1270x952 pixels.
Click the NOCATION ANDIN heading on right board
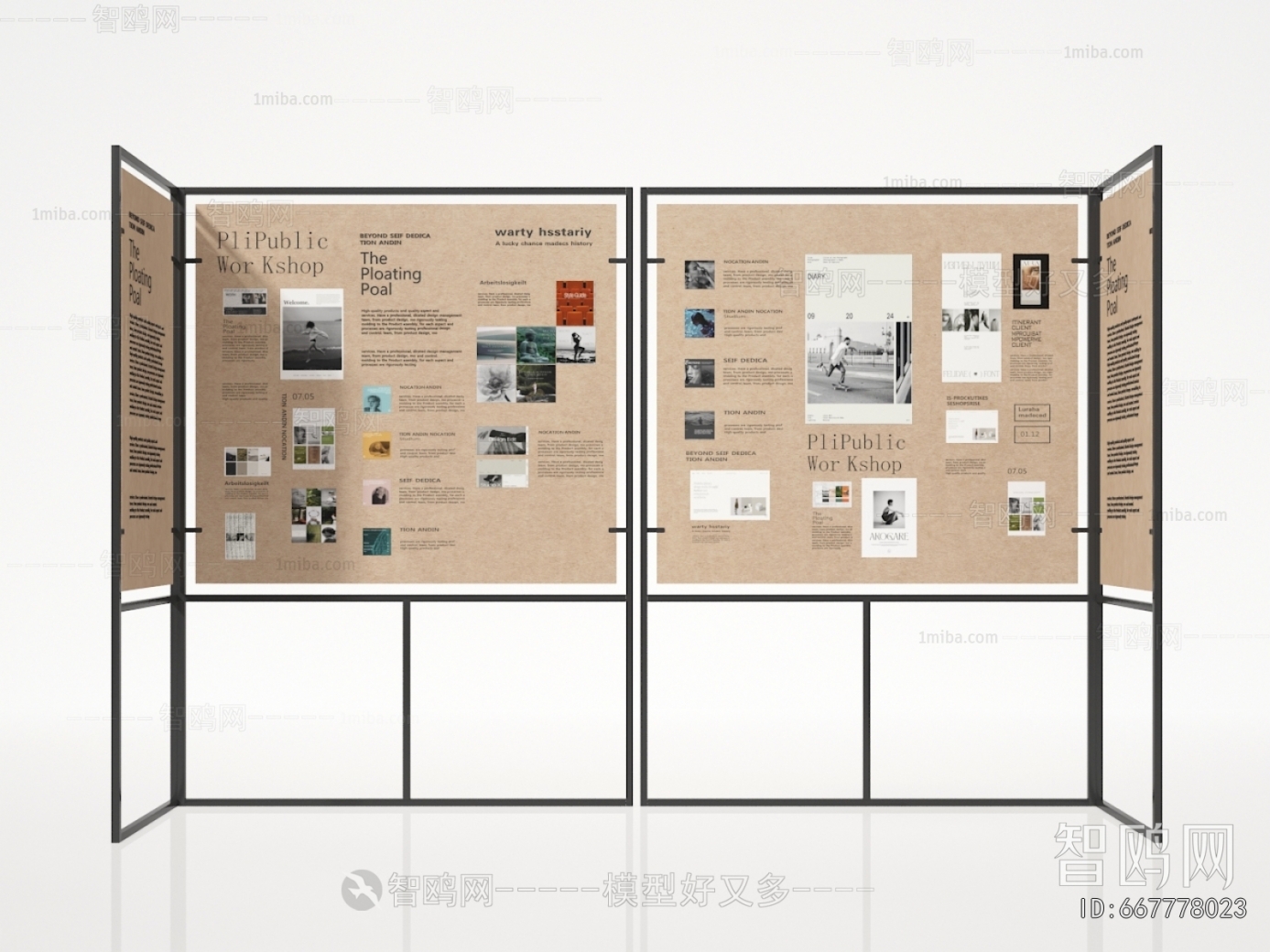pos(745,261)
